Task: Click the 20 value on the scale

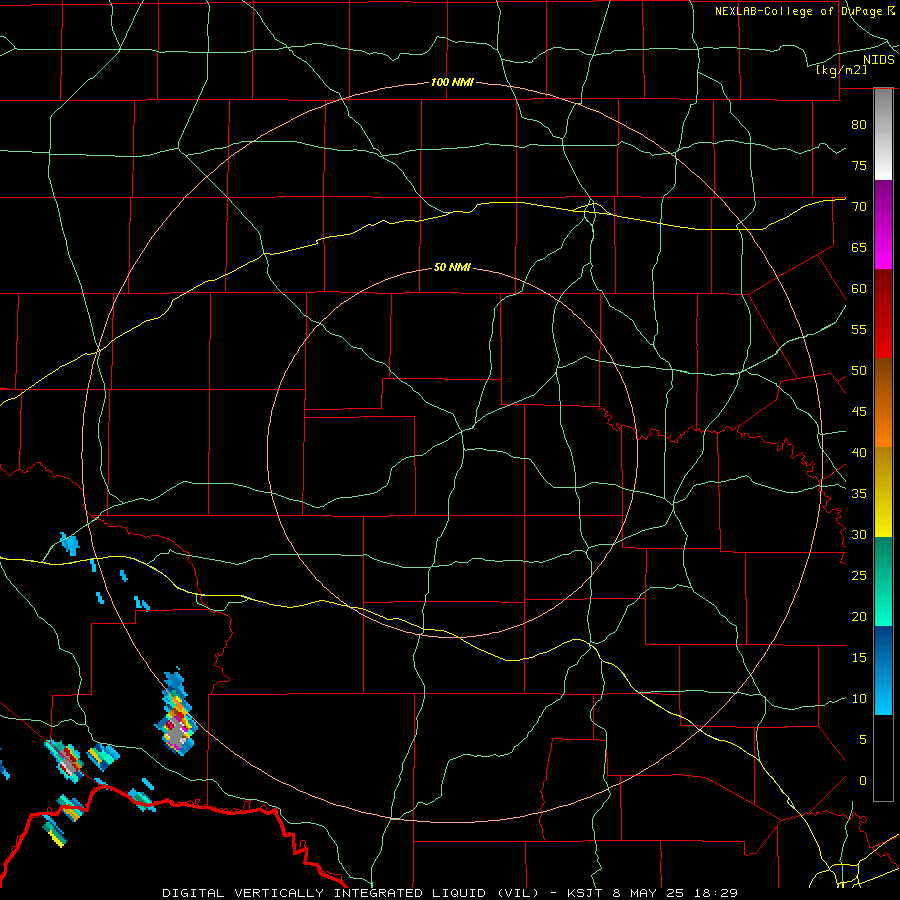Action: click(x=859, y=616)
